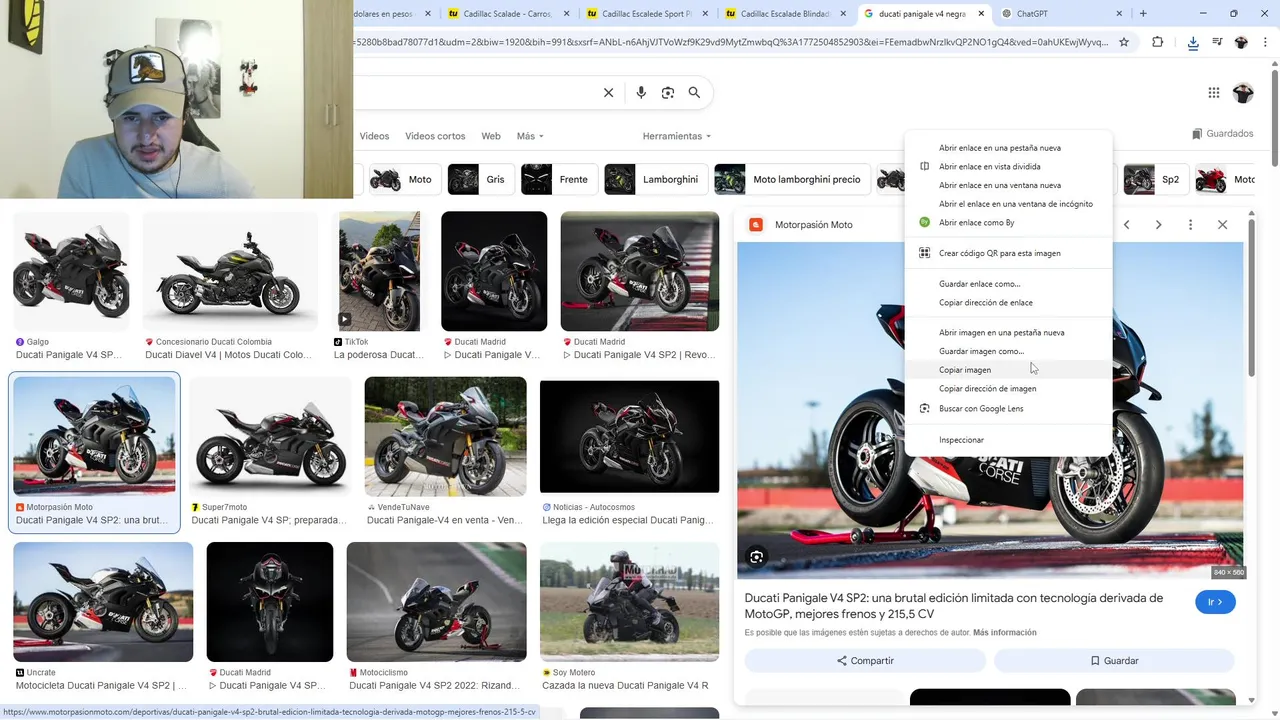Switch to the Videos results tab
This screenshot has height=720, width=1280.
coord(374,136)
